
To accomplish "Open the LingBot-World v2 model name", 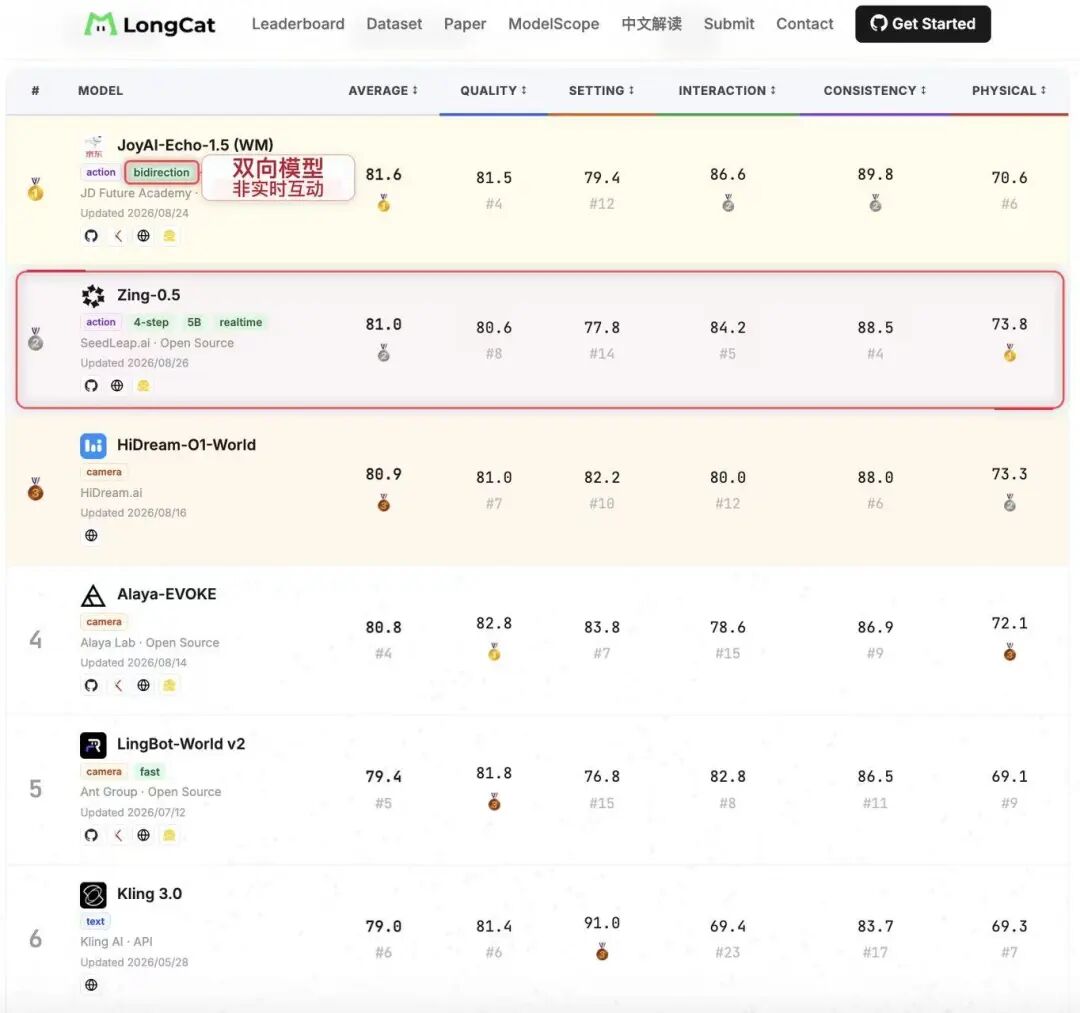I will pos(181,744).
